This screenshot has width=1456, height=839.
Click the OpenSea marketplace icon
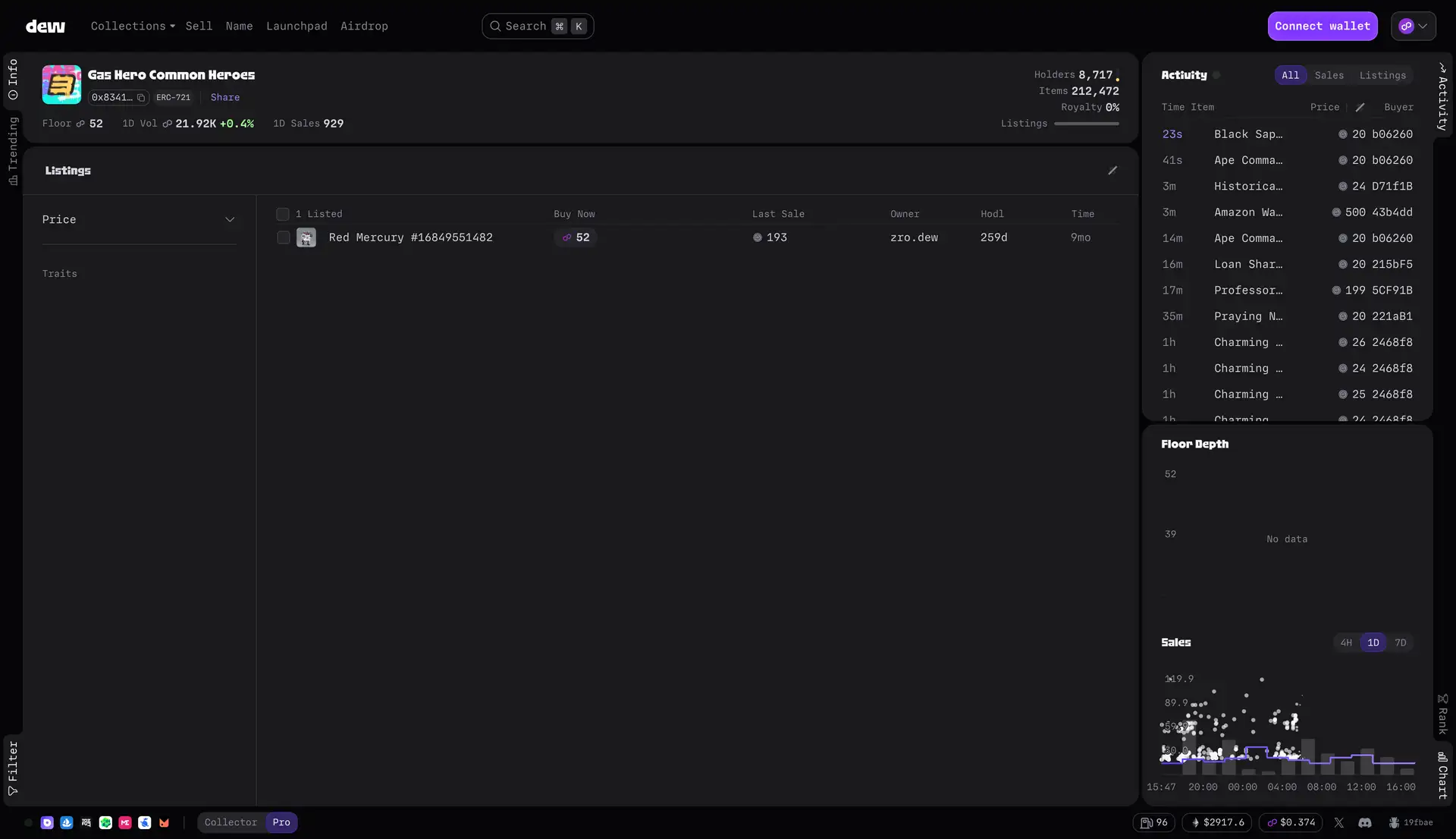click(x=67, y=822)
